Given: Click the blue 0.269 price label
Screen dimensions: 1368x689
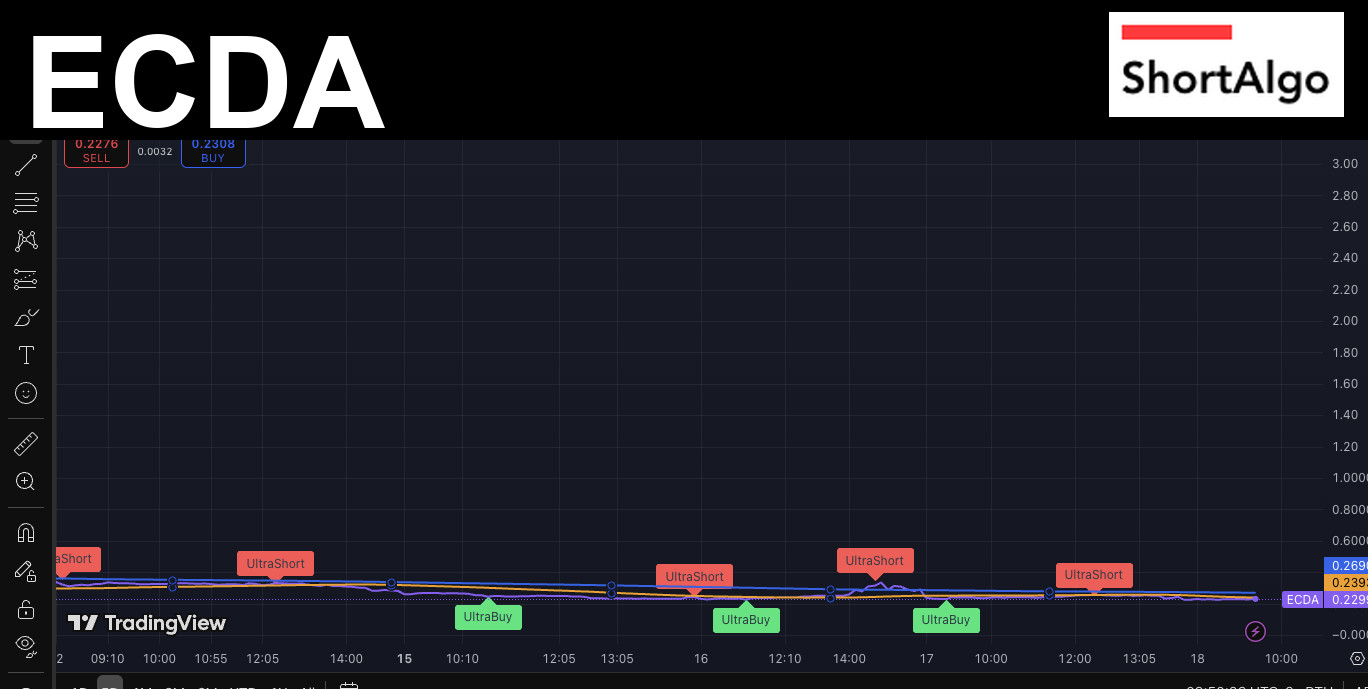Looking at the screenshot, I should coord(1345,565).
